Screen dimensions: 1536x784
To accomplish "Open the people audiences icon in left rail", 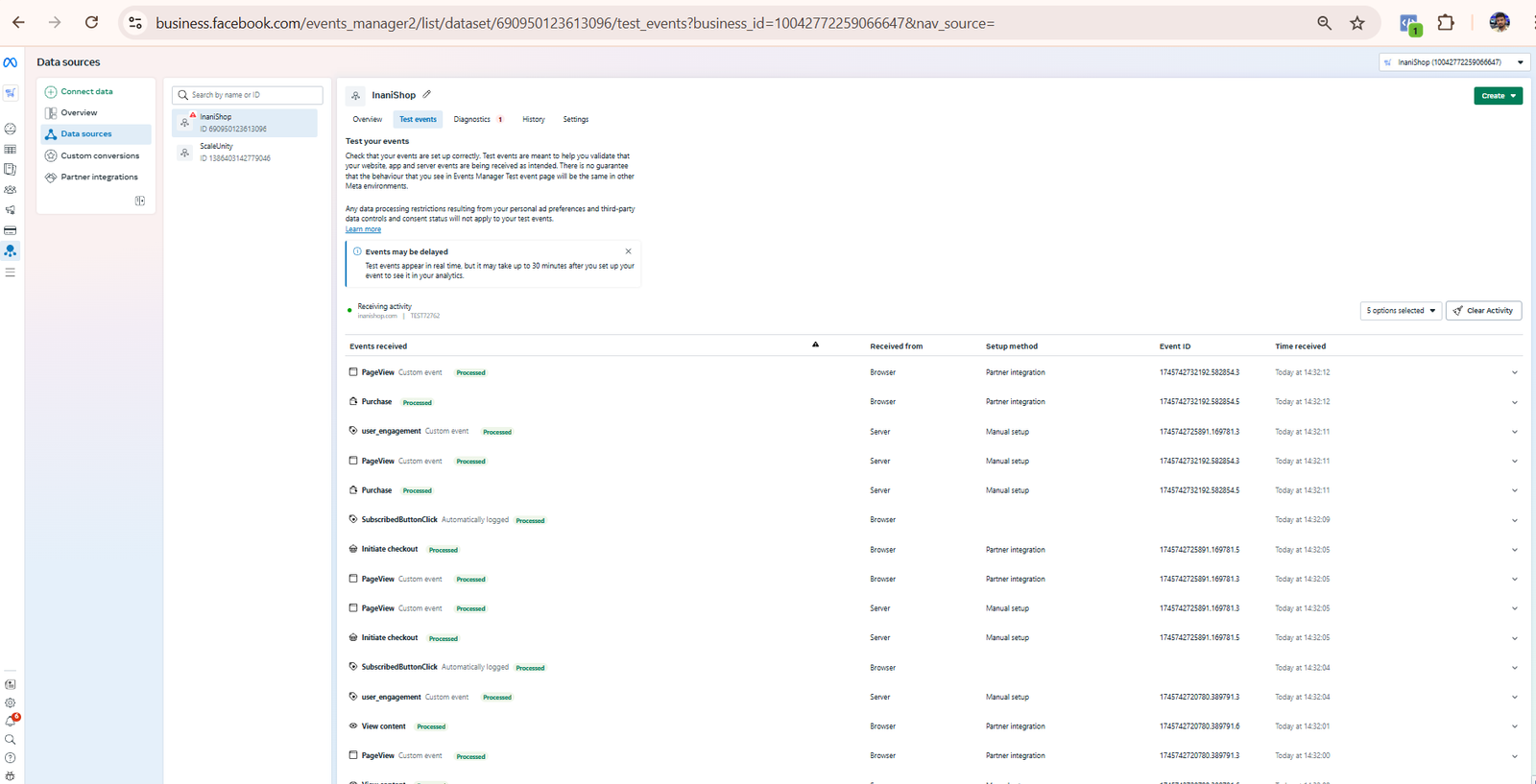I will pyautogui.click(x=10, y=190).
